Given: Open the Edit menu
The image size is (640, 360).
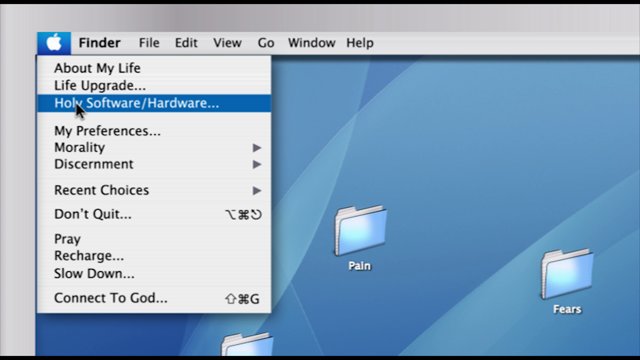Looking at the screenshot, I should pyautogui.click(x=186, y=43).
